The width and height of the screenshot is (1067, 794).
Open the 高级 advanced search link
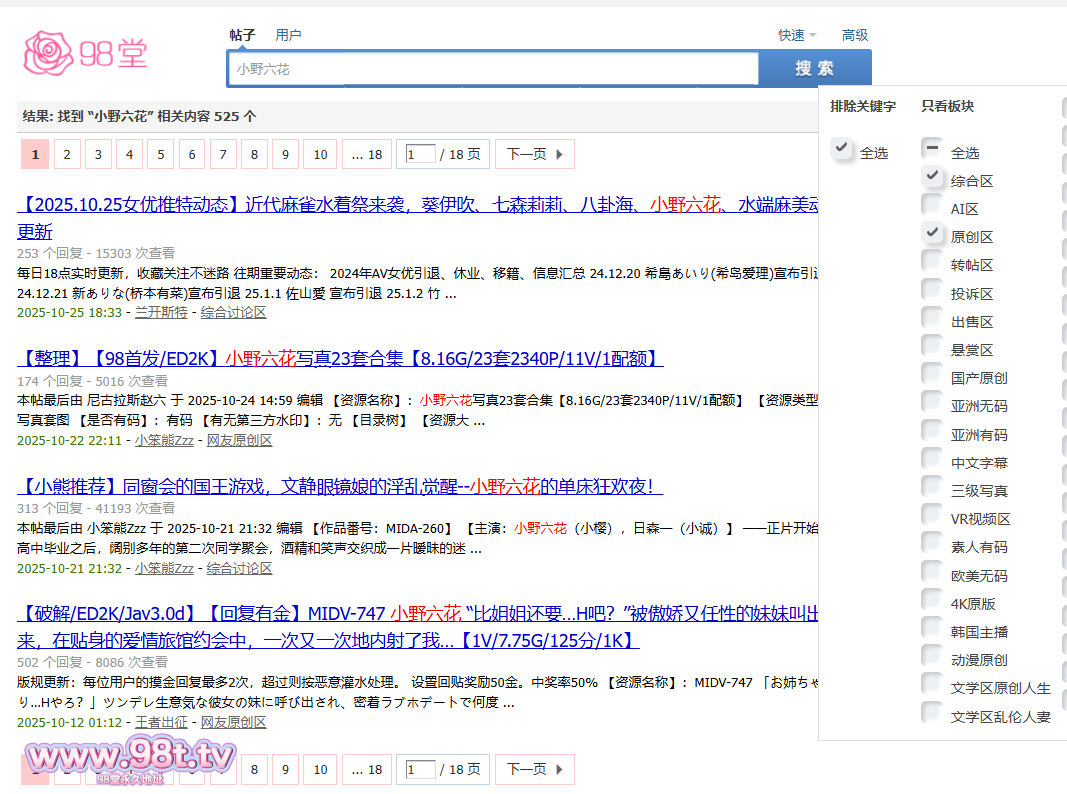click(855, 35)
